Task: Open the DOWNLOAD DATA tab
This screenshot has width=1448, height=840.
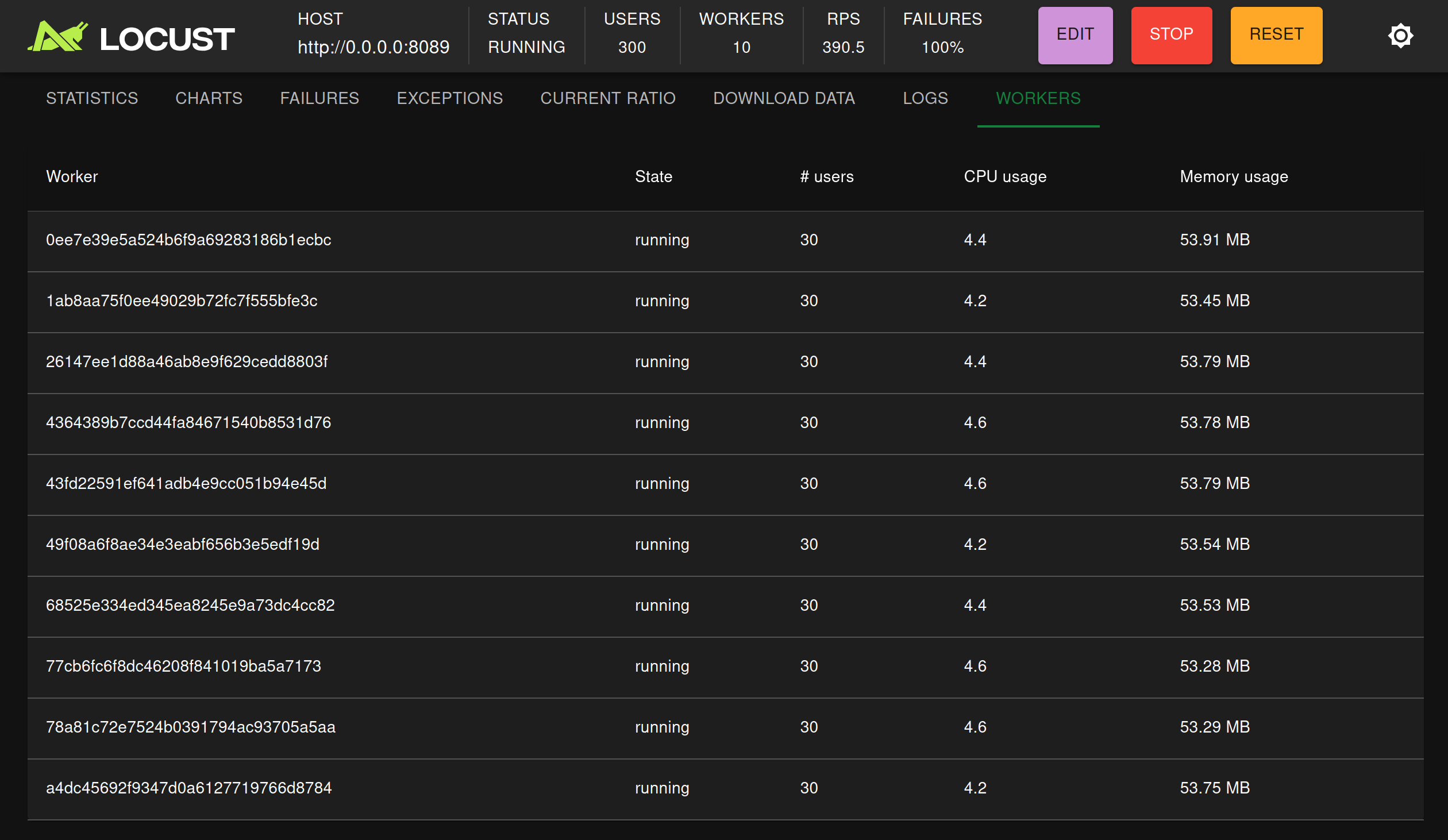Action: point(784,98)
